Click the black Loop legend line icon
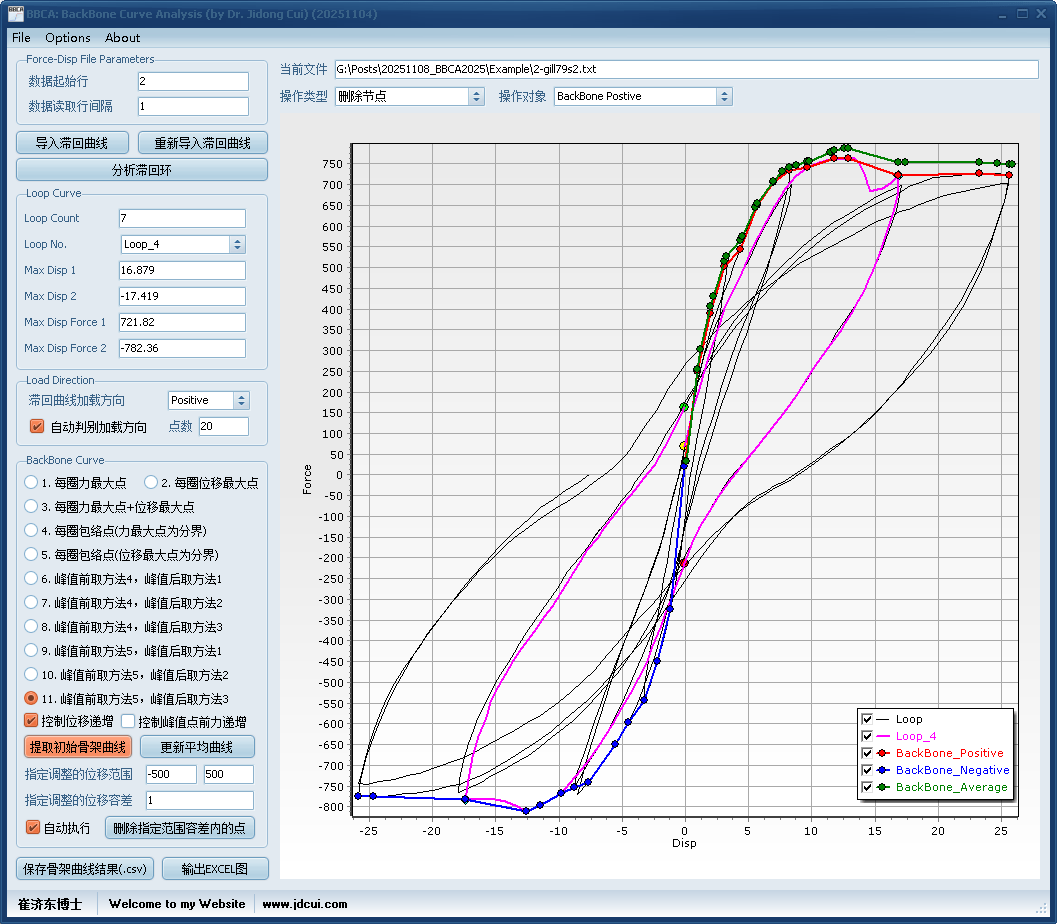This screenshot has height=924, width=1057. 882,719
